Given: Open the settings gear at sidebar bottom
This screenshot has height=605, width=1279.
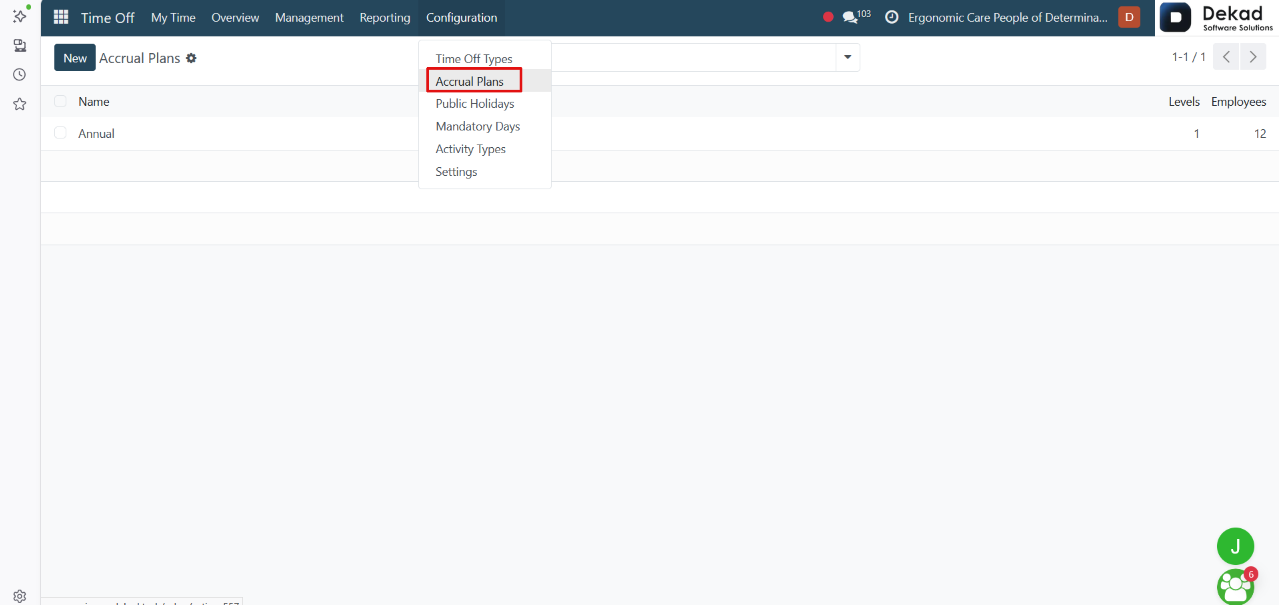Looking at the screenshot, I should click(19, 595).
